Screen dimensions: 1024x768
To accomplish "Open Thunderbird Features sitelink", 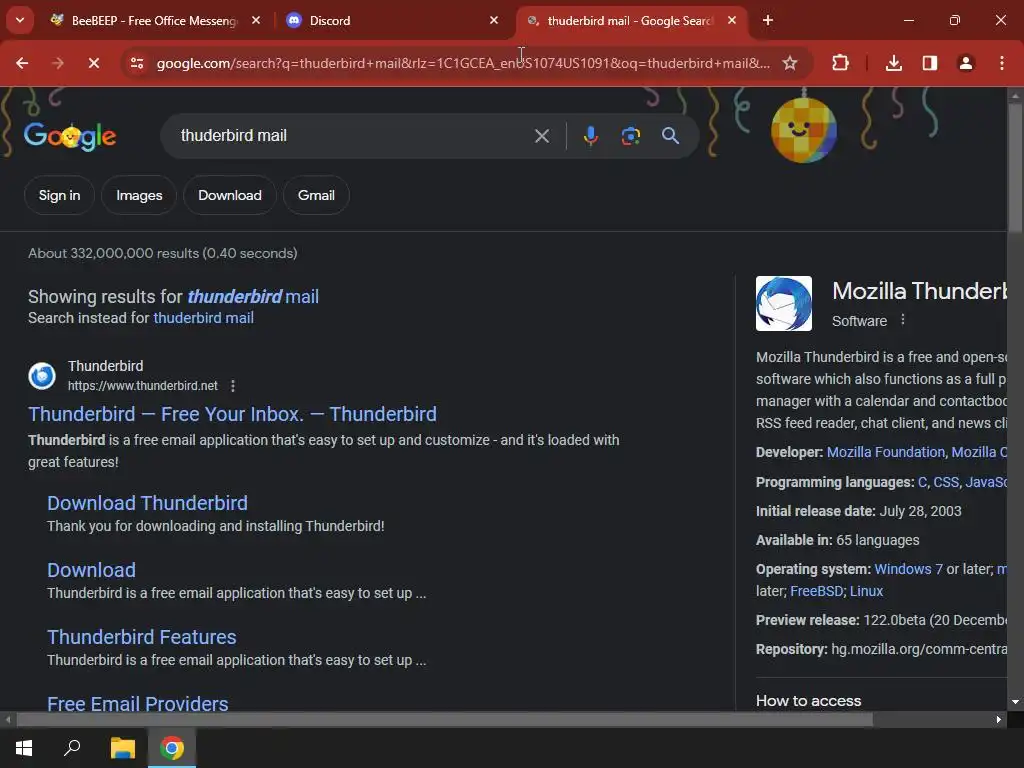I will (x=142, y=637).
